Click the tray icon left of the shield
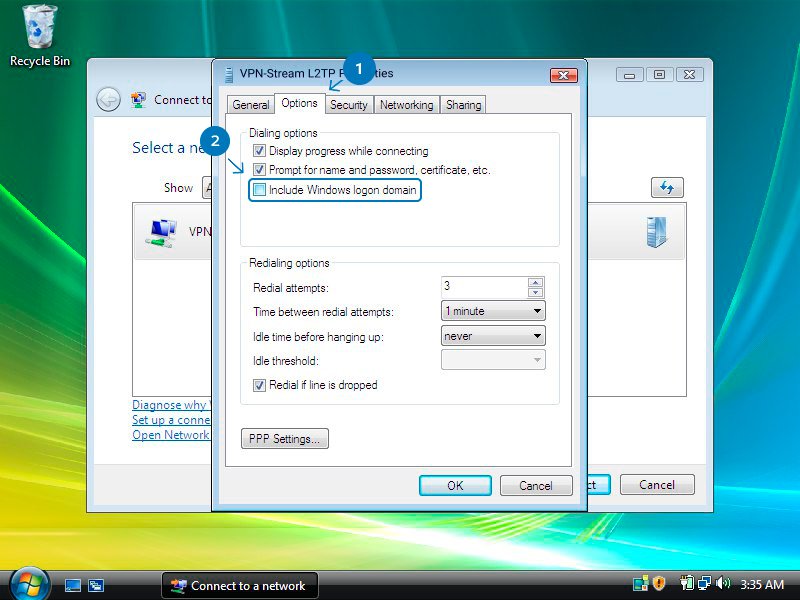This screenshot has width=800, height=600. coord(640,583)
